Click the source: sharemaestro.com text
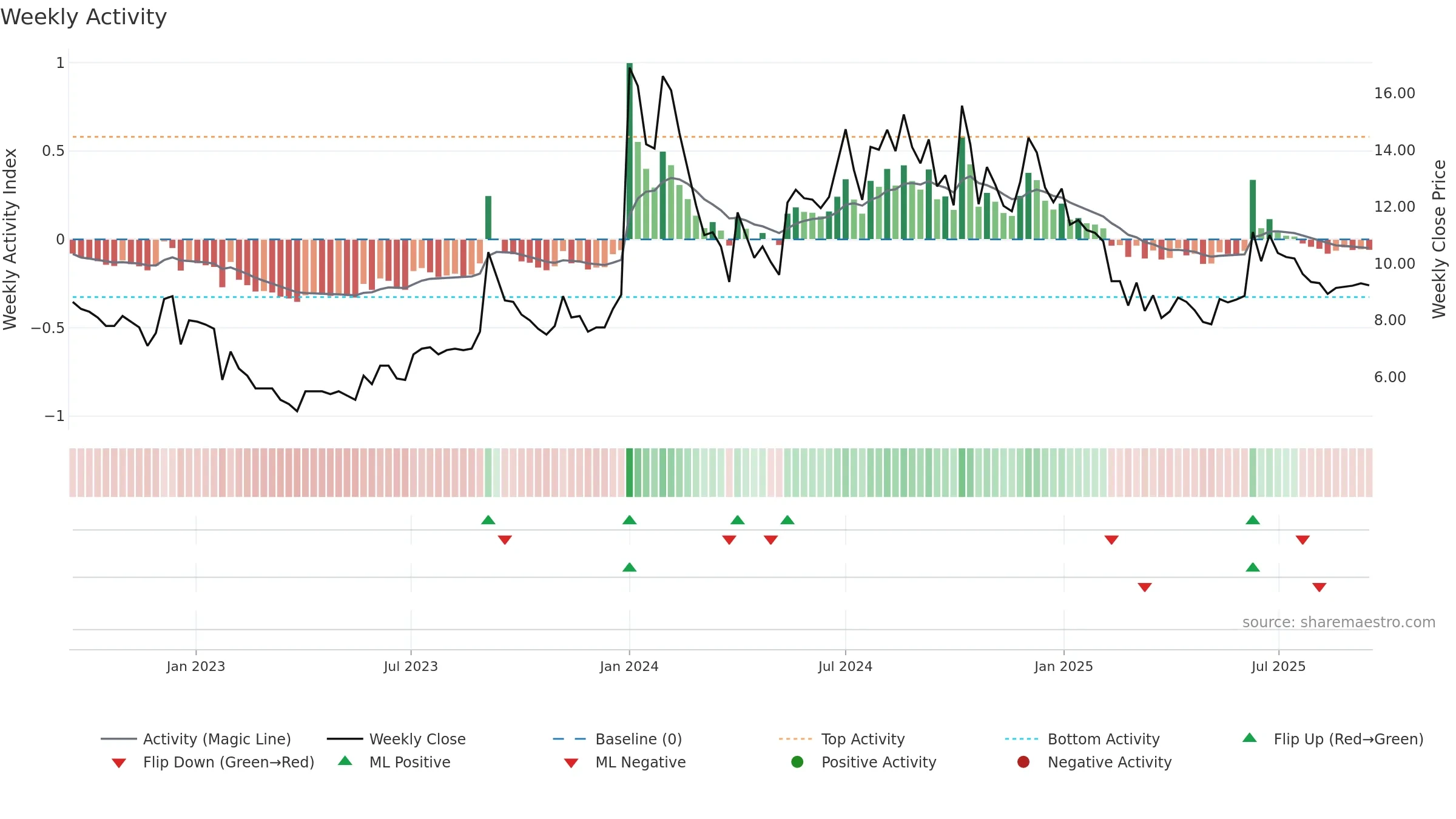 pos(1339,622)
